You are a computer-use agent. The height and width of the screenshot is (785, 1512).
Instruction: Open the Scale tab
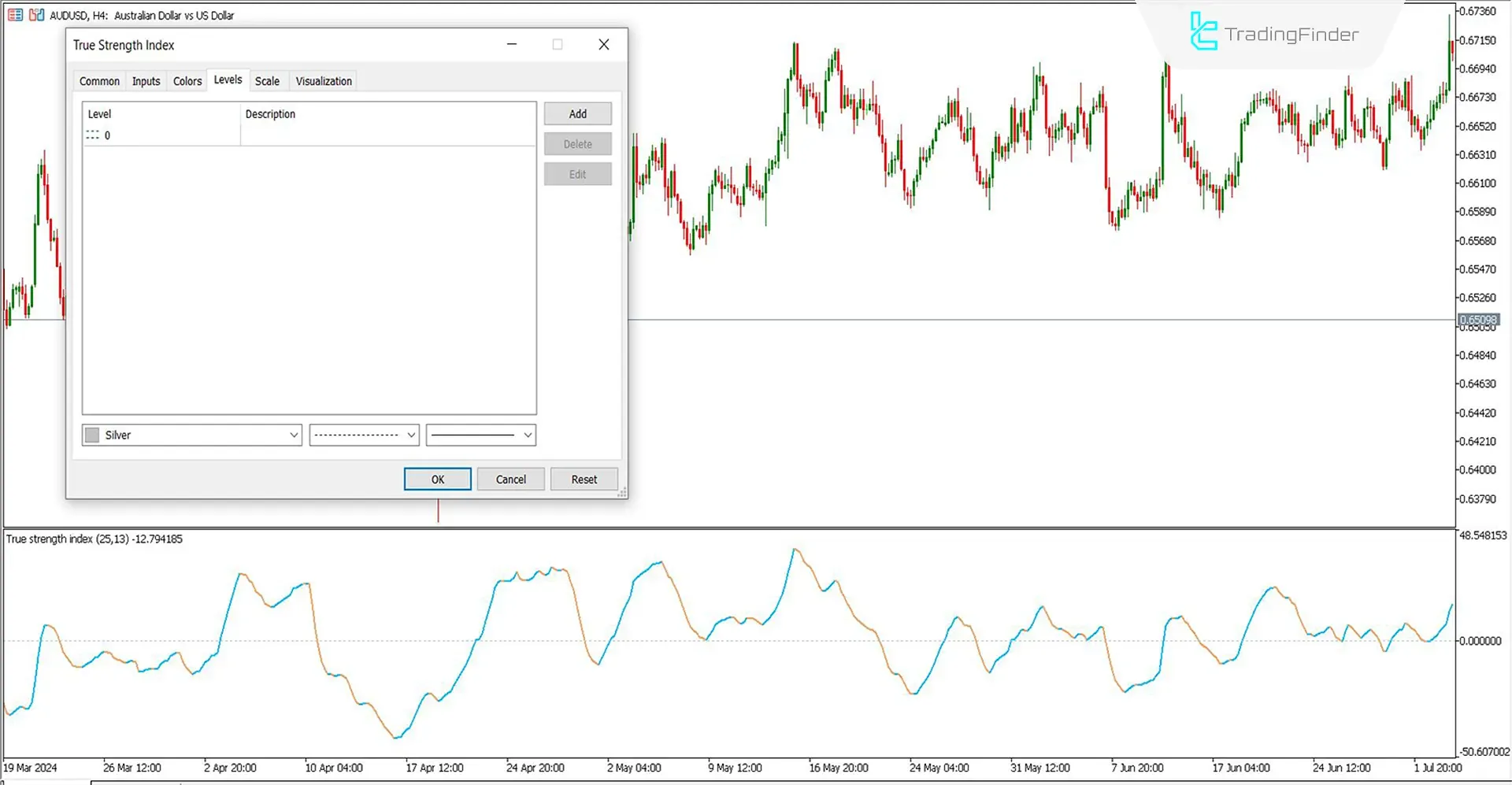point(267,80)
